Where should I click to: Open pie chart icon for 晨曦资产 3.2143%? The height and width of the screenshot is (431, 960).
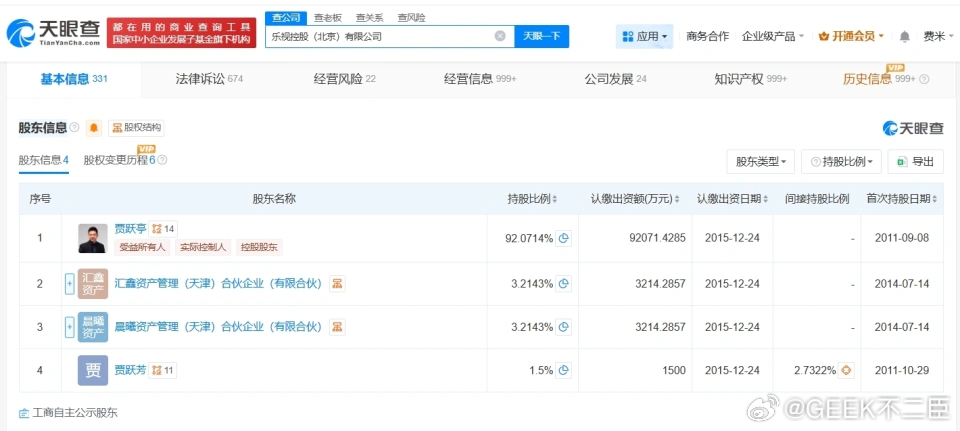564,327
